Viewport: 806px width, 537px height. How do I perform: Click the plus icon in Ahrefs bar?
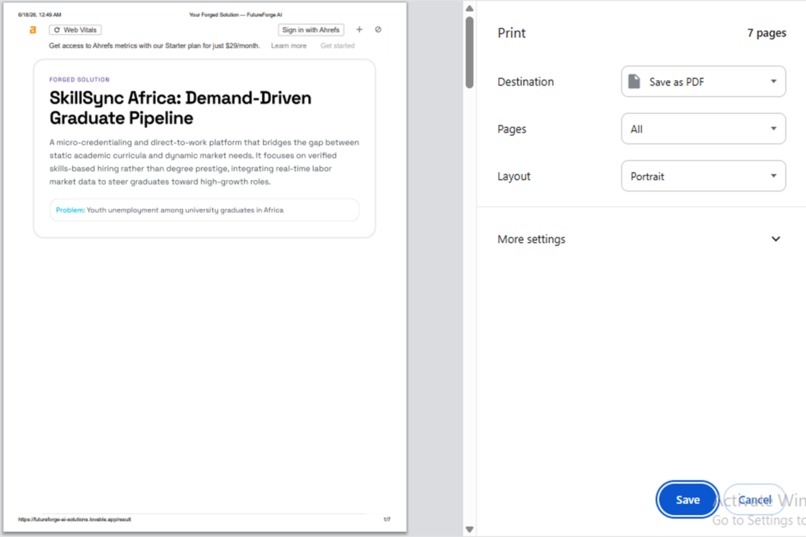[x=359, y=29]
